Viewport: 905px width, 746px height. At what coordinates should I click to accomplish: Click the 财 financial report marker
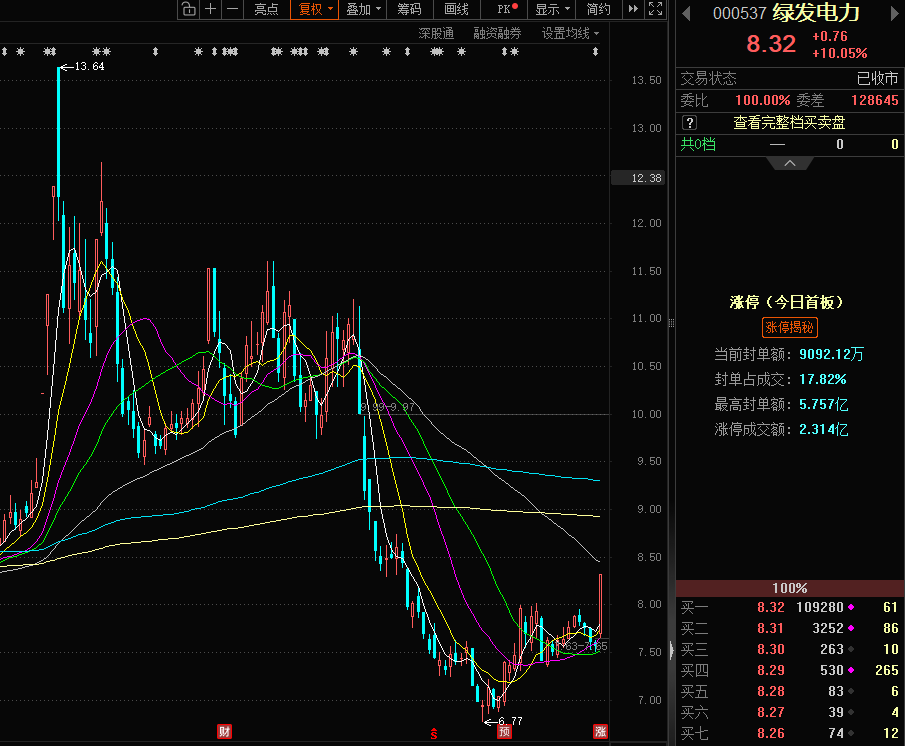tap(224, 732)
